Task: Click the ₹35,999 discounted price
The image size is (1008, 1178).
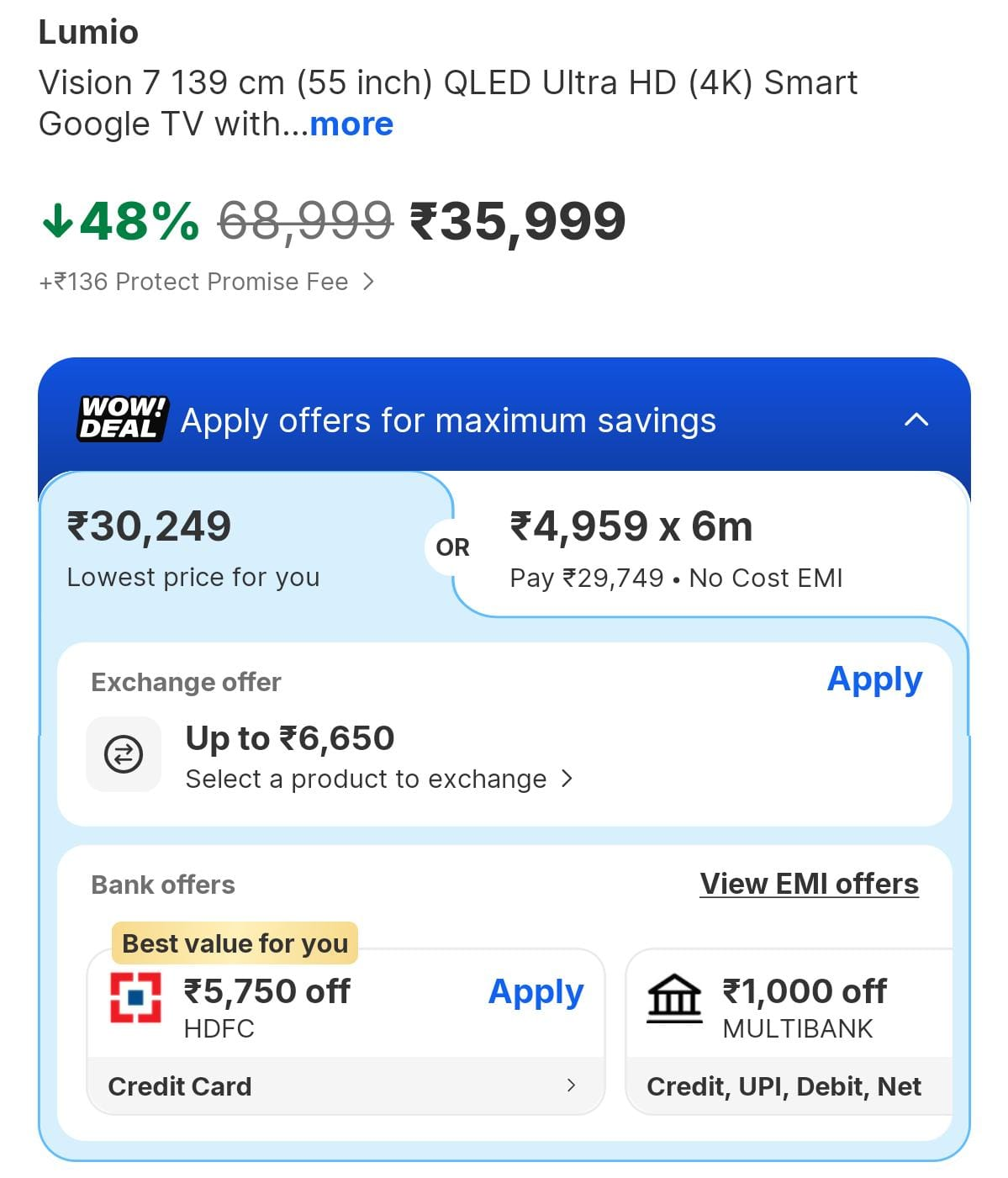Action: (x=518, y=222)
